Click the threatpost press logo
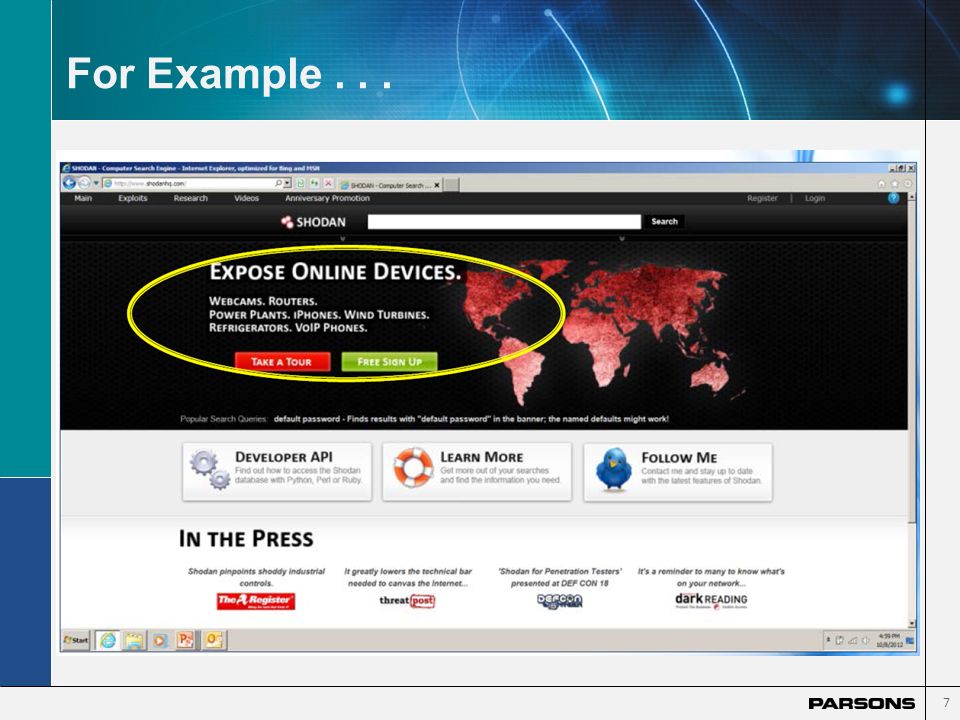The width and height of the screenshot is (960, 720). pos(407,601)
